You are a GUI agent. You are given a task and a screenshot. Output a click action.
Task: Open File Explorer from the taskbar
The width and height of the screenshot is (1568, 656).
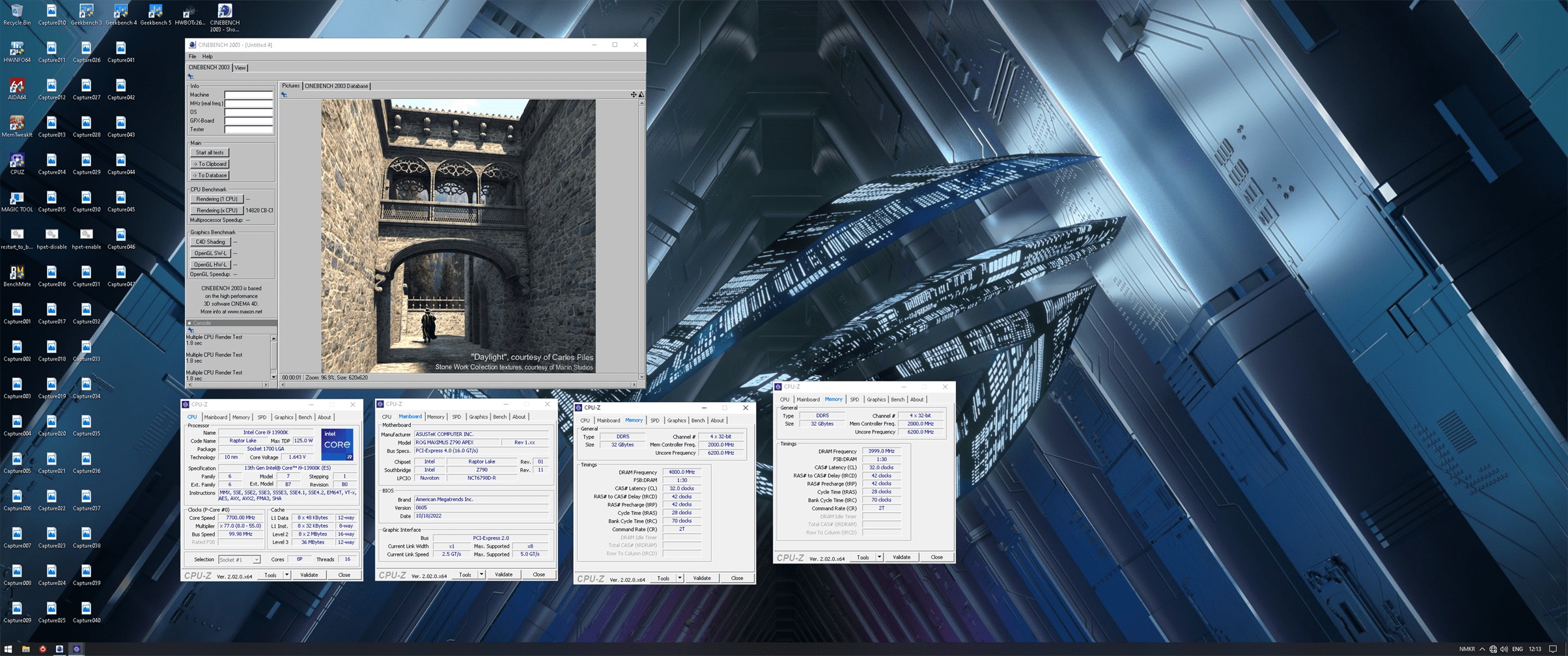click(x=25, y=649)
